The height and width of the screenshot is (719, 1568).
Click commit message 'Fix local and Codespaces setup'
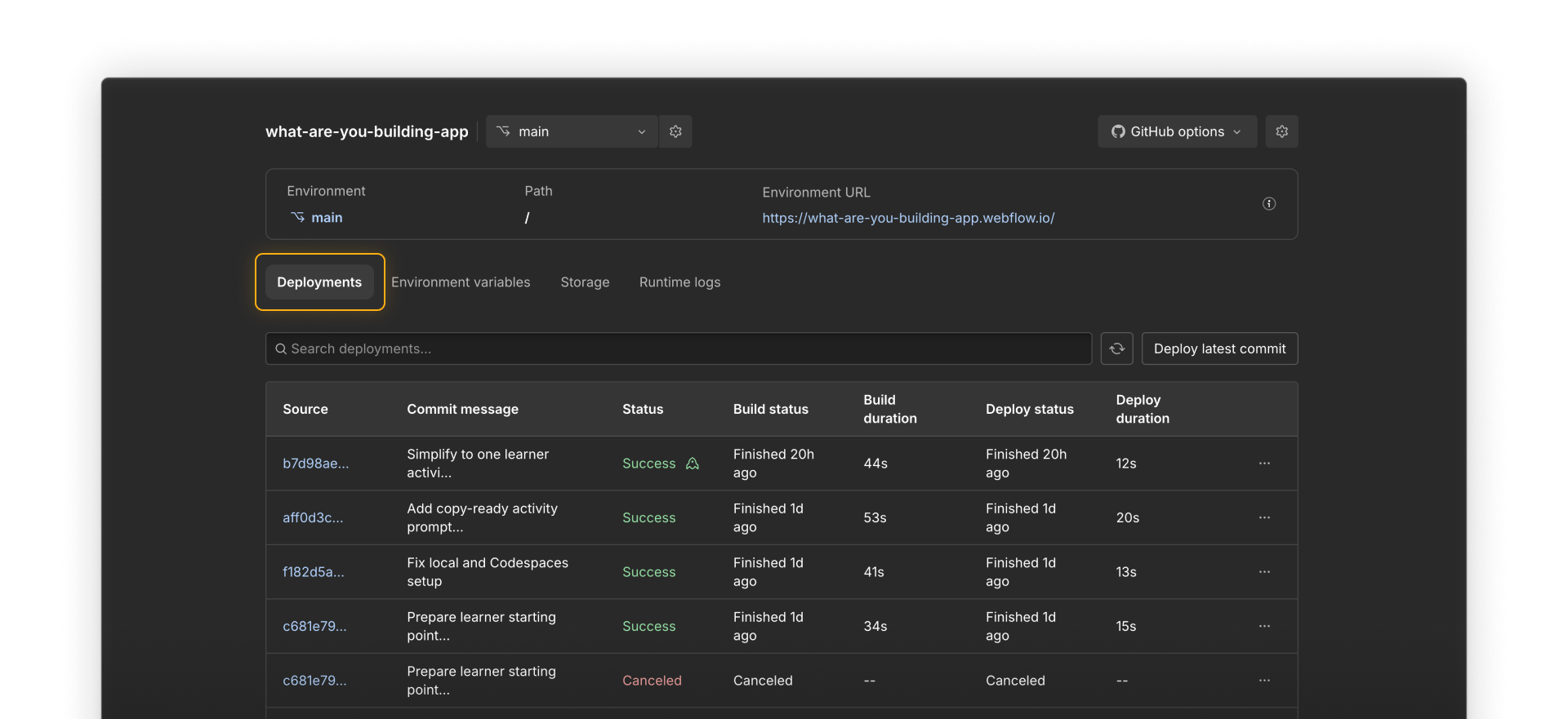pos(488,572)
